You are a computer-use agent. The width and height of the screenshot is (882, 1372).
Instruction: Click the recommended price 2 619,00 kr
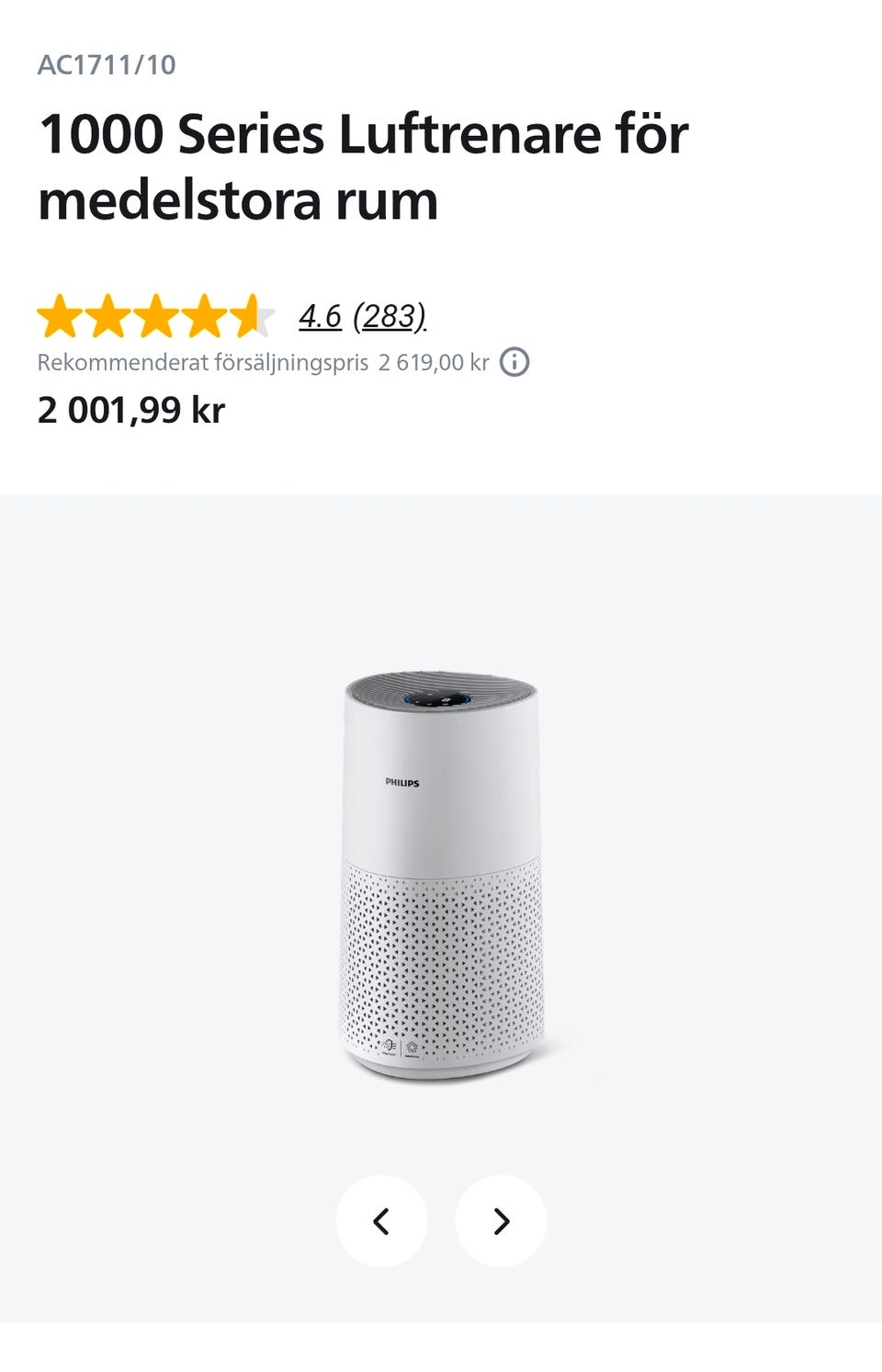(x=434, y=362)
